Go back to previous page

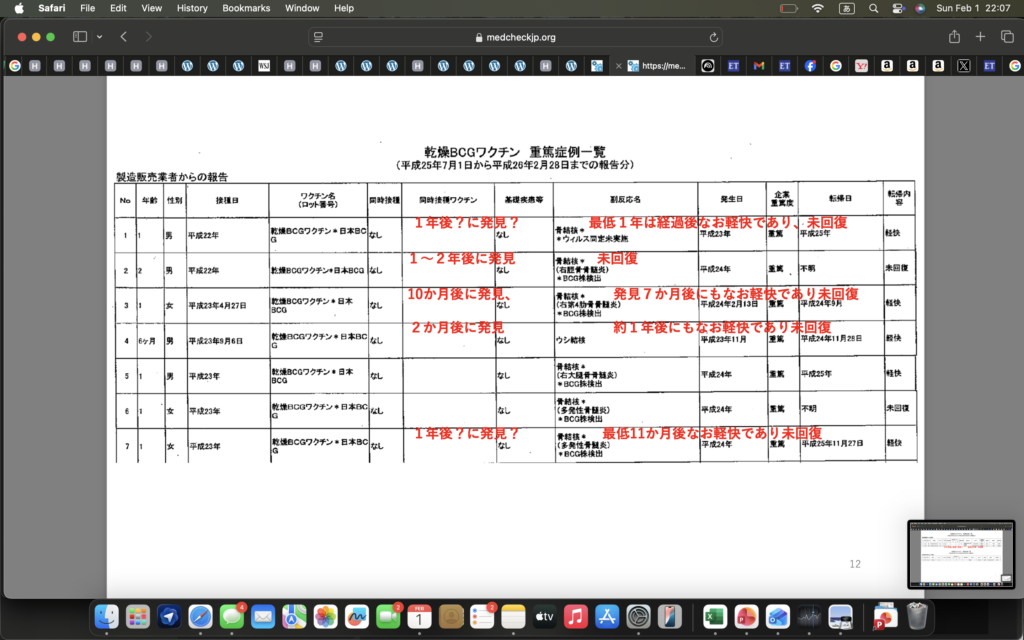pos(123,37)
